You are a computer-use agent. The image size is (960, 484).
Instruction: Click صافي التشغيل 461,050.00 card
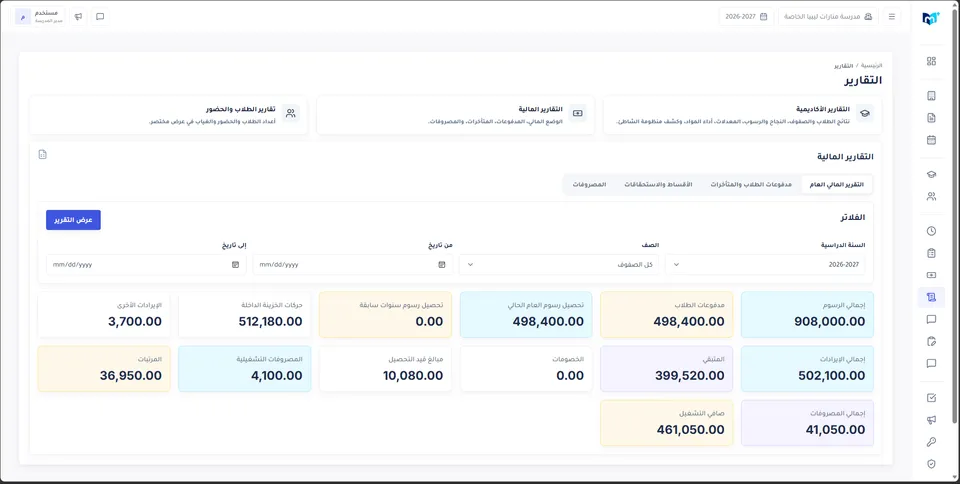click(x=667, y=423)
